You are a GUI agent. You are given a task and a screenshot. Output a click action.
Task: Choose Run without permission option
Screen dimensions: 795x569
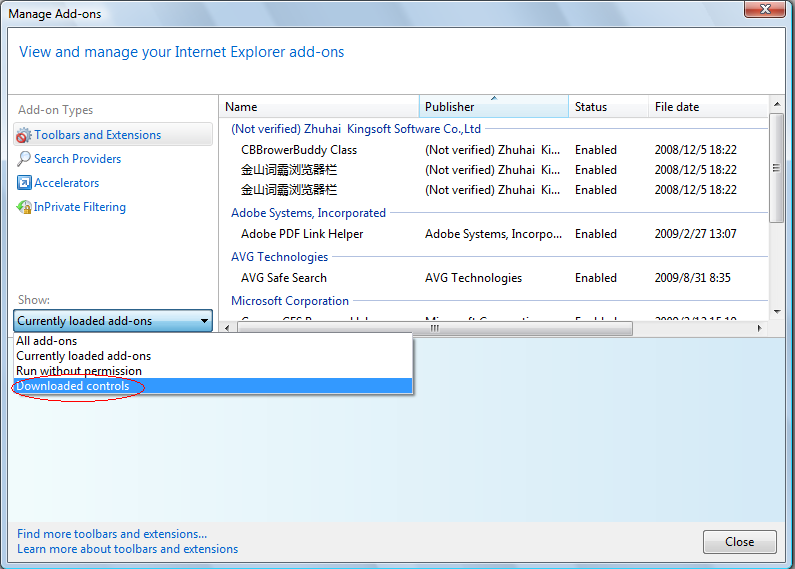click(213, 371)
